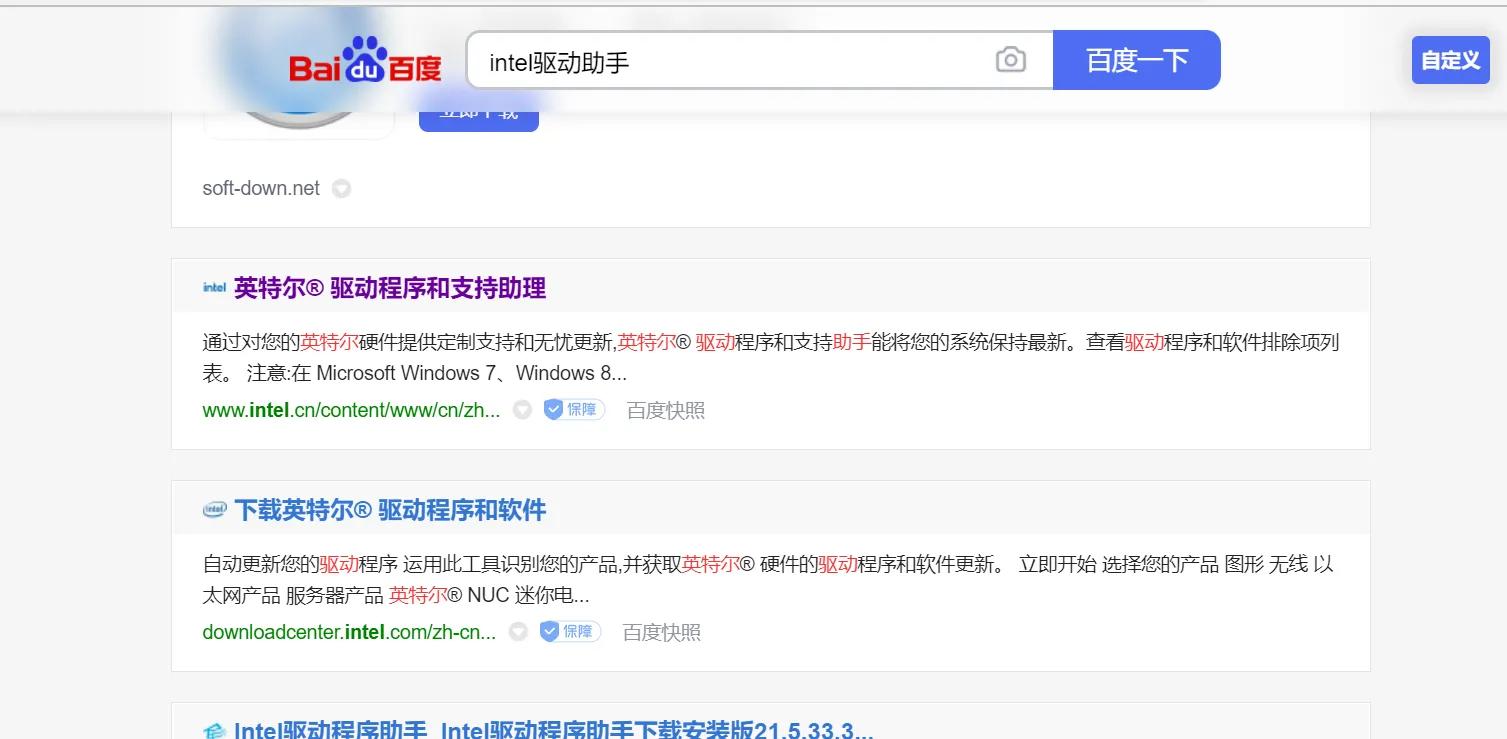Click the 立即下载 download button
1507x739 pixels.
click(x=478, y=111)
